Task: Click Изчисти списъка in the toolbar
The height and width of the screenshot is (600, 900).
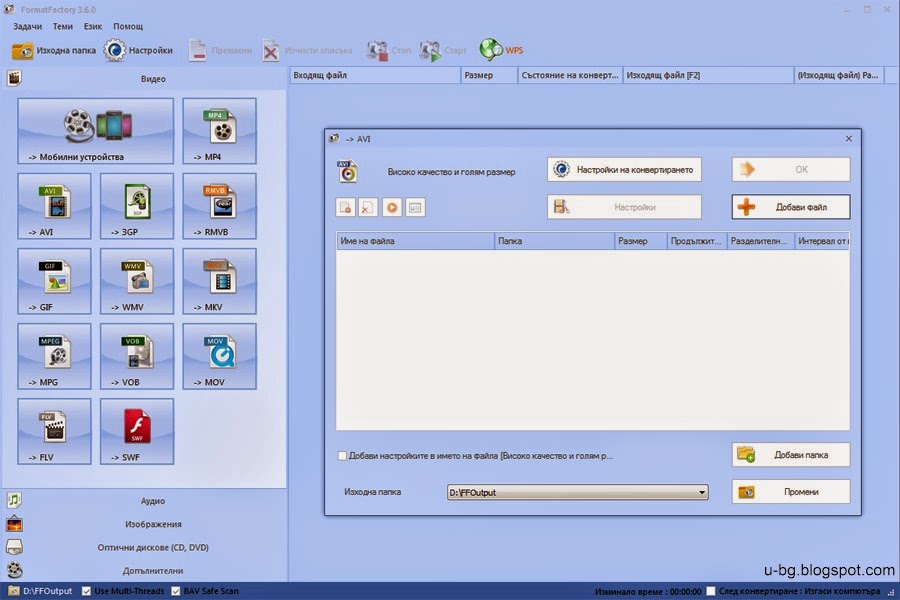Action: (x=308, y=51)
